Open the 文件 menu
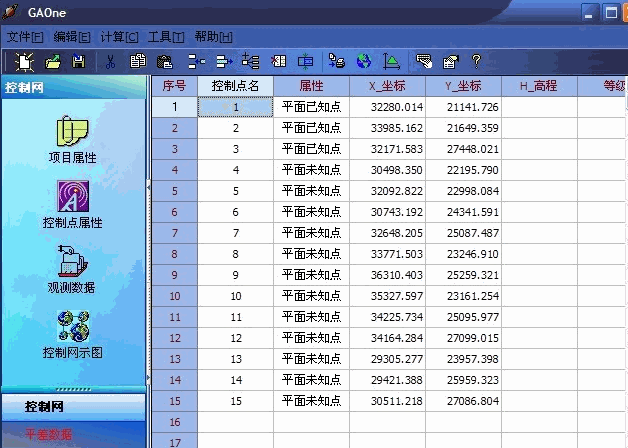Viewport: 628px width, 448px height. tap(25, 36)
